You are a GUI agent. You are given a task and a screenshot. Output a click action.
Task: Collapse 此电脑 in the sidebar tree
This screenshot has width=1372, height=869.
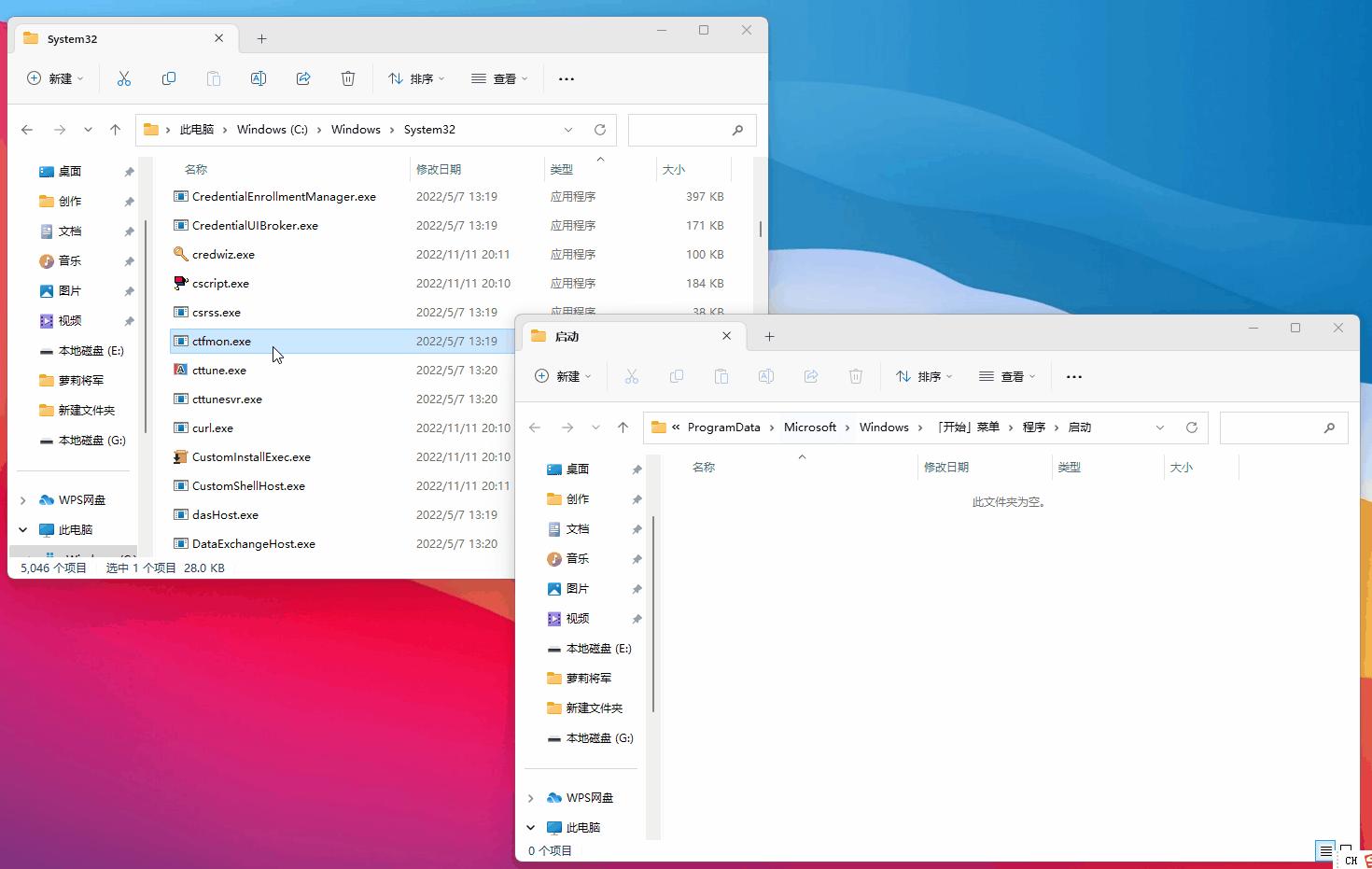click(21, 529)
